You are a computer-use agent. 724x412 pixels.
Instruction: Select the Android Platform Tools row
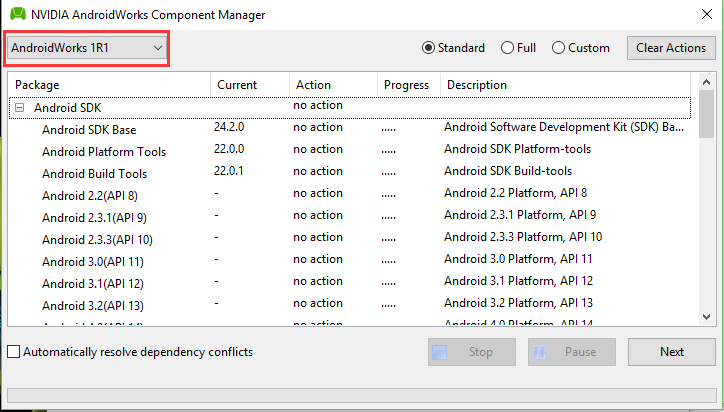(350, 151)
